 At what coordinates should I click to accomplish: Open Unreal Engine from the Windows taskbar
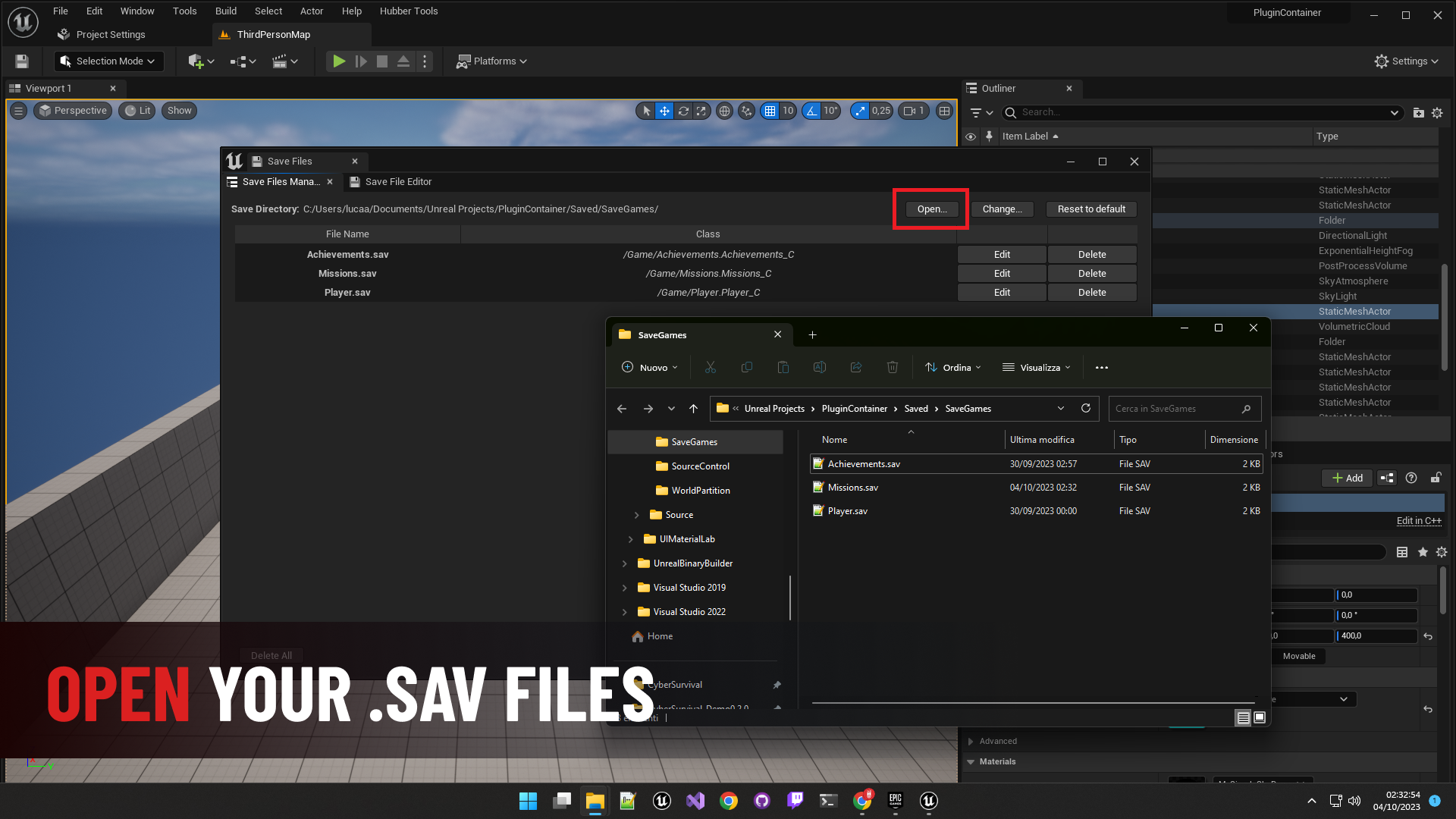pyautogui.click(x=661, y=801)
